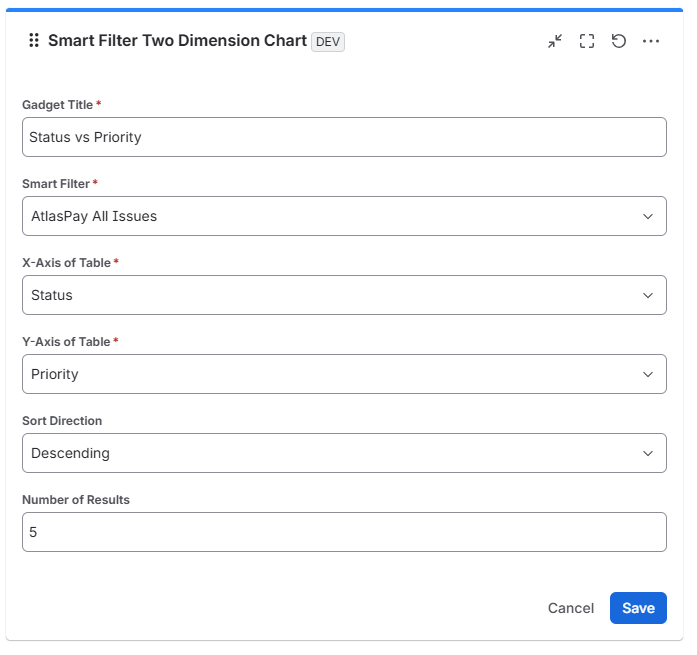Click the Sort Direction label
The width and height of the screenshot is (697, 655).
coord(62,421)
